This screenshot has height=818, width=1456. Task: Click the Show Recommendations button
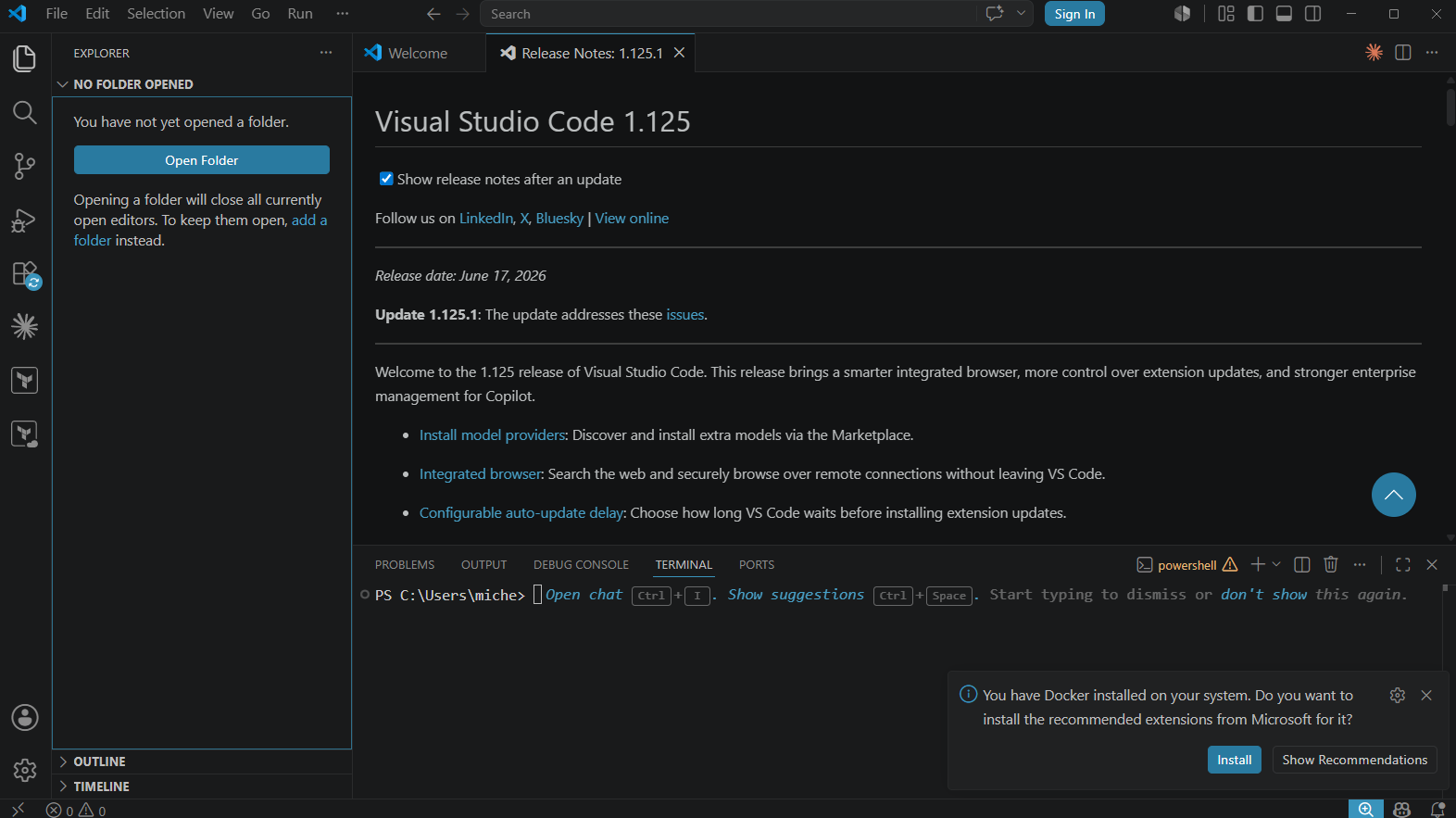point(1354,760)
